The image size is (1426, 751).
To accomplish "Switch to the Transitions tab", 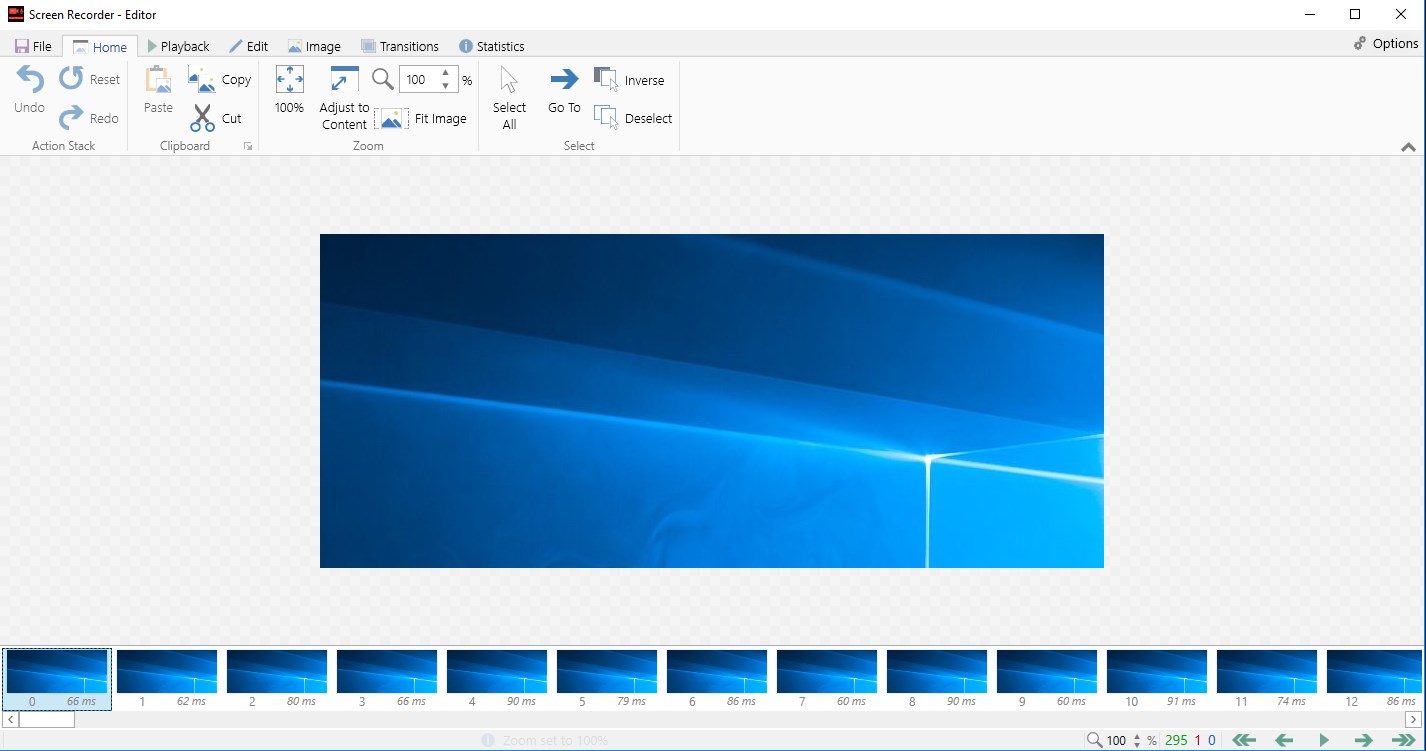I will pos(400,46).
